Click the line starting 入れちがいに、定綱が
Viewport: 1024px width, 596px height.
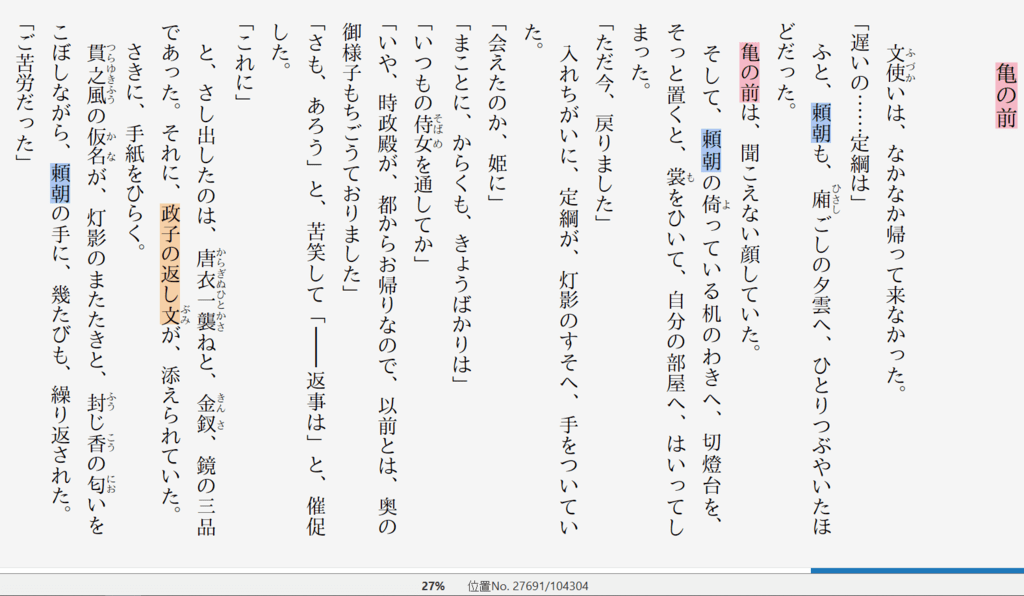(569, 290)
